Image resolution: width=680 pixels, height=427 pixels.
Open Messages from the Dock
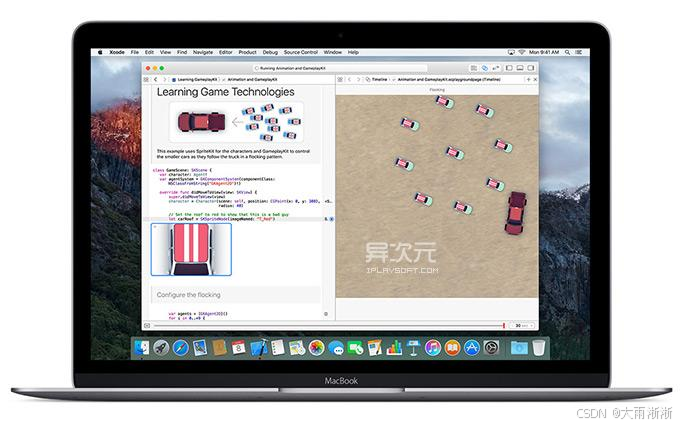click(336, 348)
